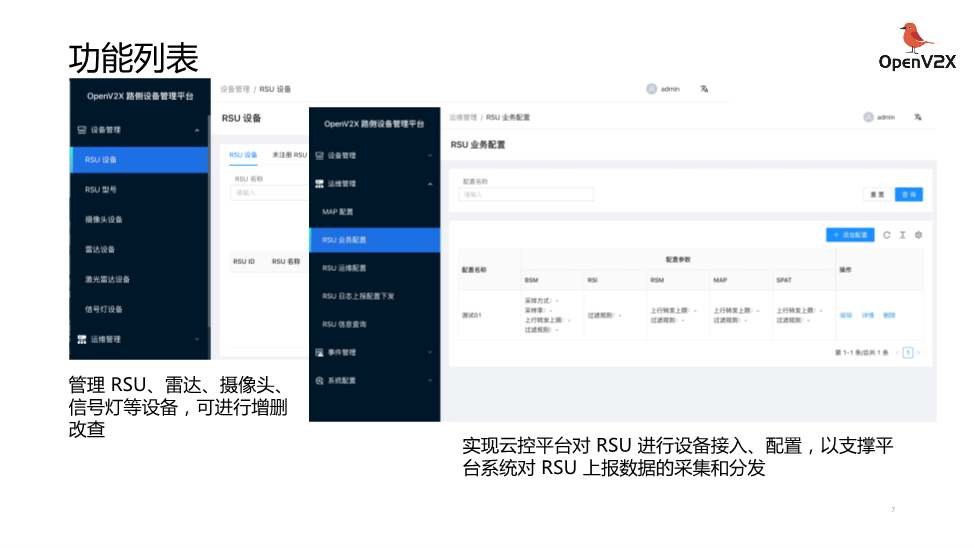Expand 设备管理 chevron in right sidebar
The height and width of the screenshot is (548, 975).
pos(430,156)
